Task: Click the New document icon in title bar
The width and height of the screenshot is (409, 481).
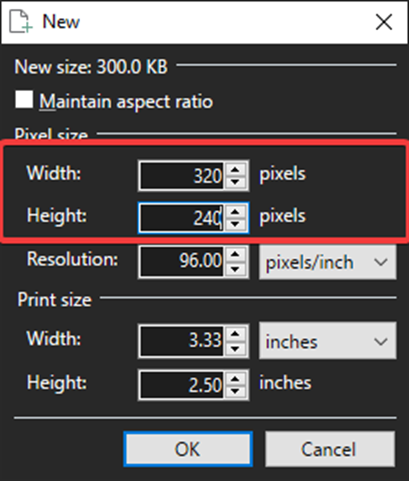Action: click(20, 22)
